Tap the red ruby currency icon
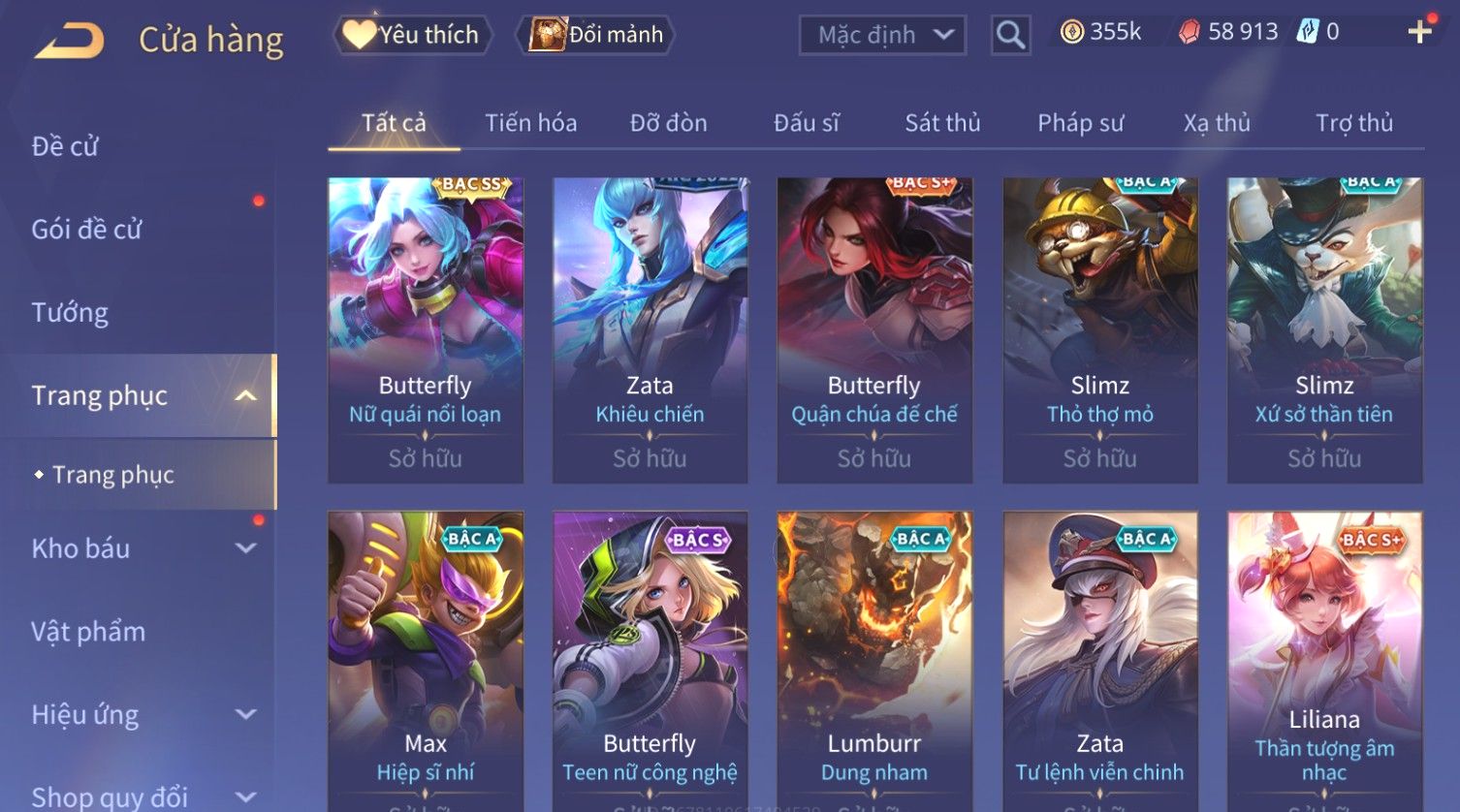 coord(1189,32)
